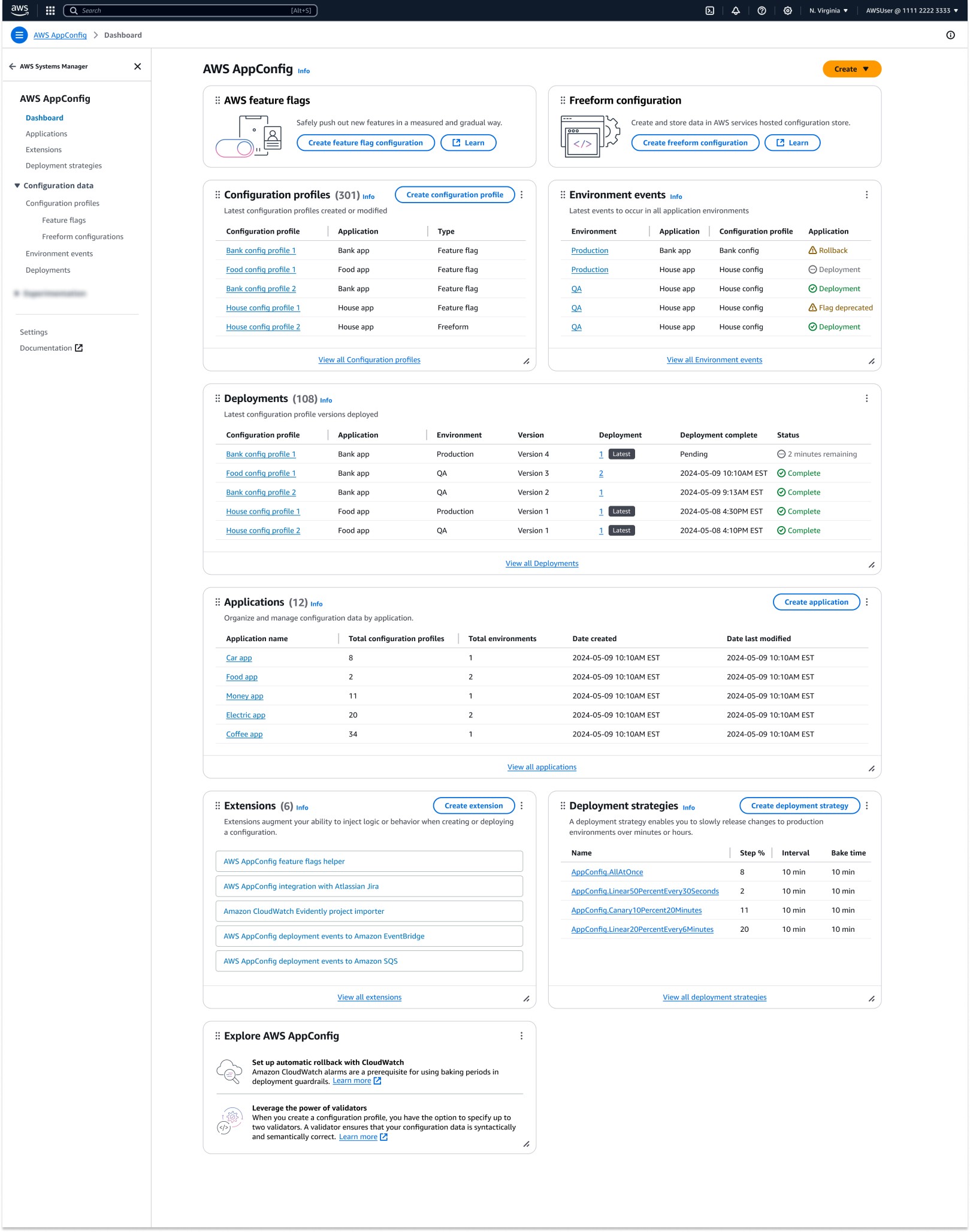Viewport: 970px width, 1232px height.
Task: Open the AWS logo home
Action: pyautogui.click(x=20, y=10)
